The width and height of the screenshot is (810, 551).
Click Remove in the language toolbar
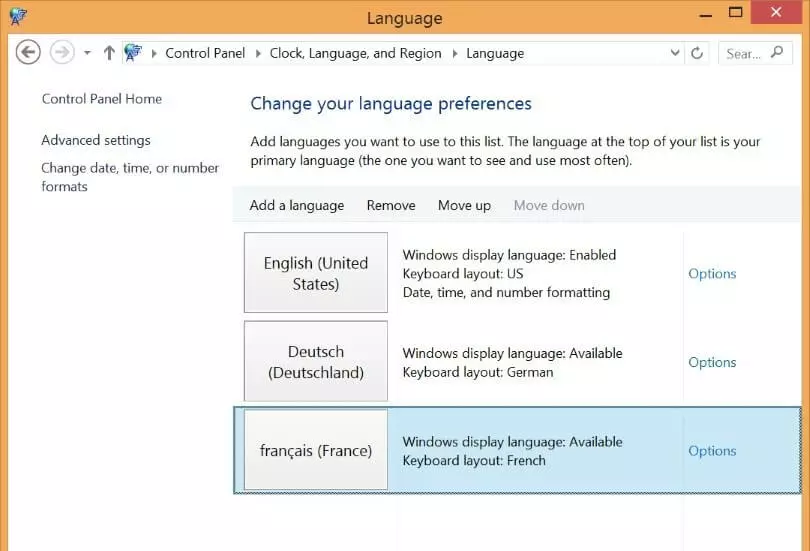[391, 206]
